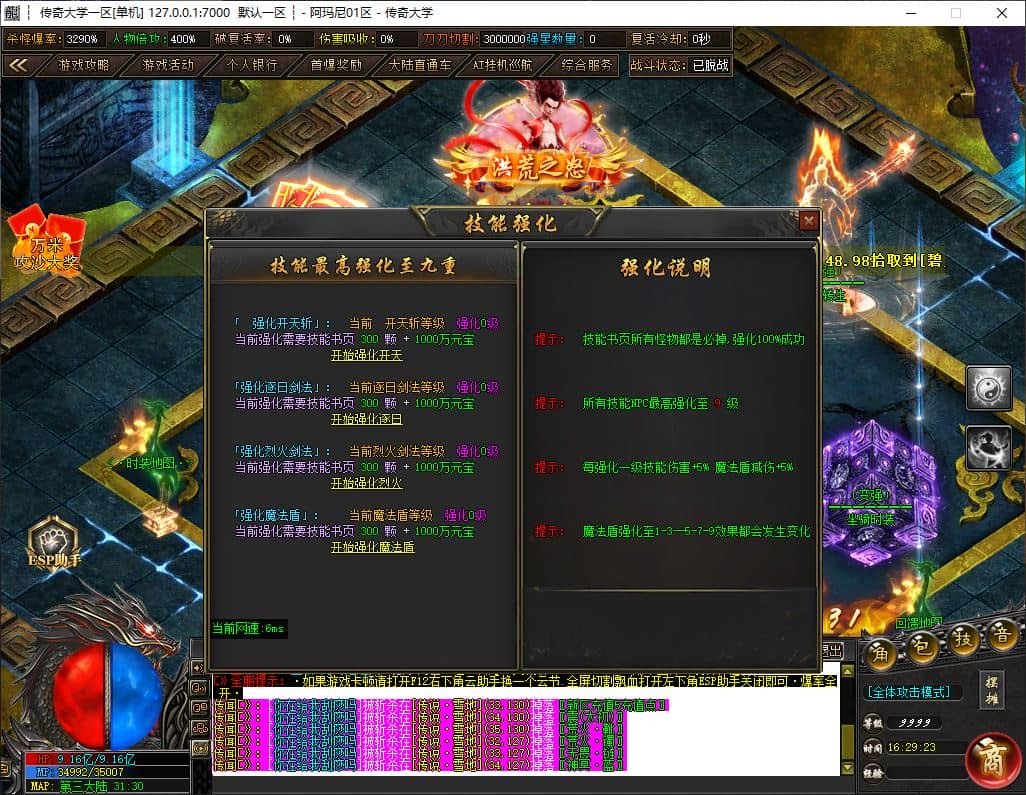Open the red 商 shop button
Viewport: 1026px width, 795px height.
coord(993,760)
